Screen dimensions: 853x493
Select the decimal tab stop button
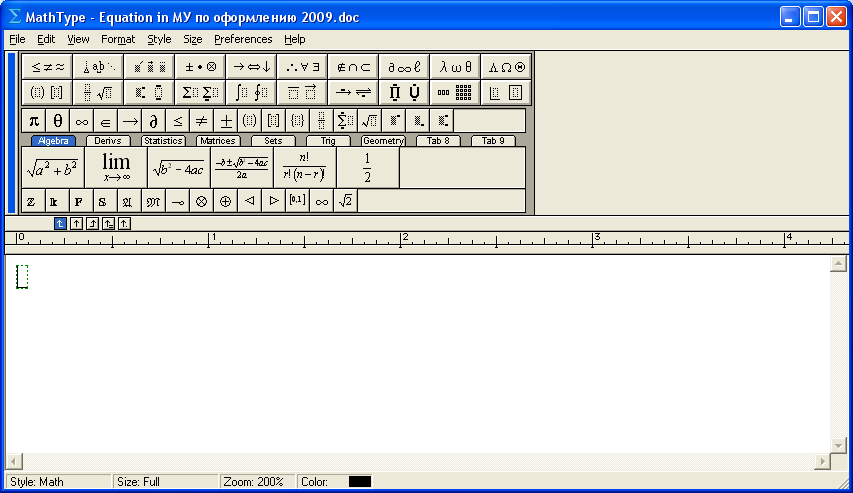pyautogui.click(x=125, y=223)
